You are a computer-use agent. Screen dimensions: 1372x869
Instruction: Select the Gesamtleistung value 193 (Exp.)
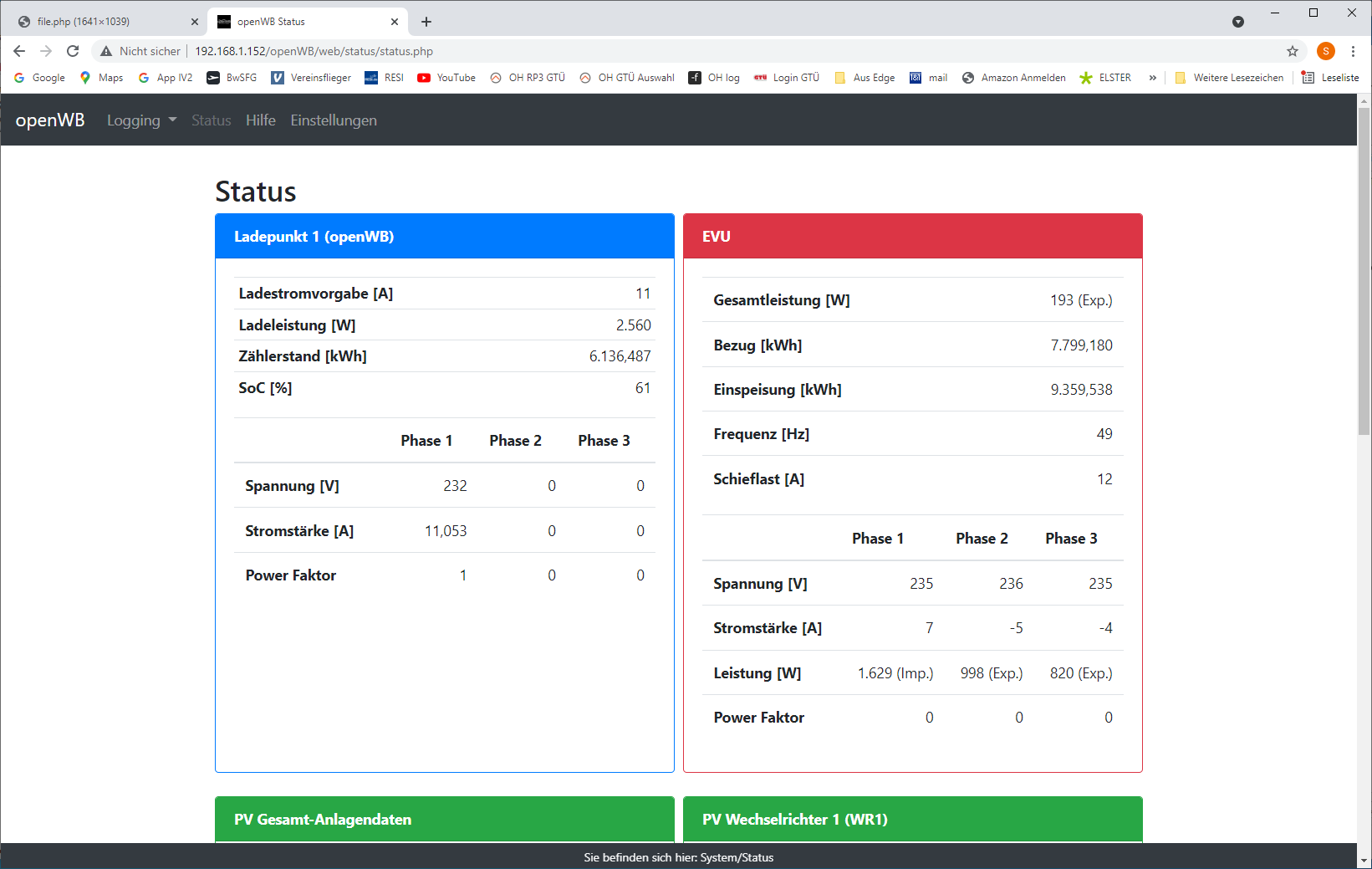(1082, 300)
